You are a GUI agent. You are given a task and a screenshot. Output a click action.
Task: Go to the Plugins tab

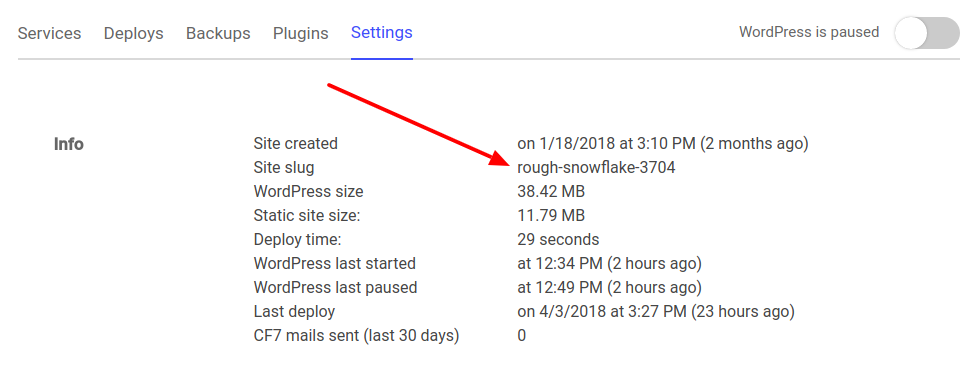click(301, 33)
